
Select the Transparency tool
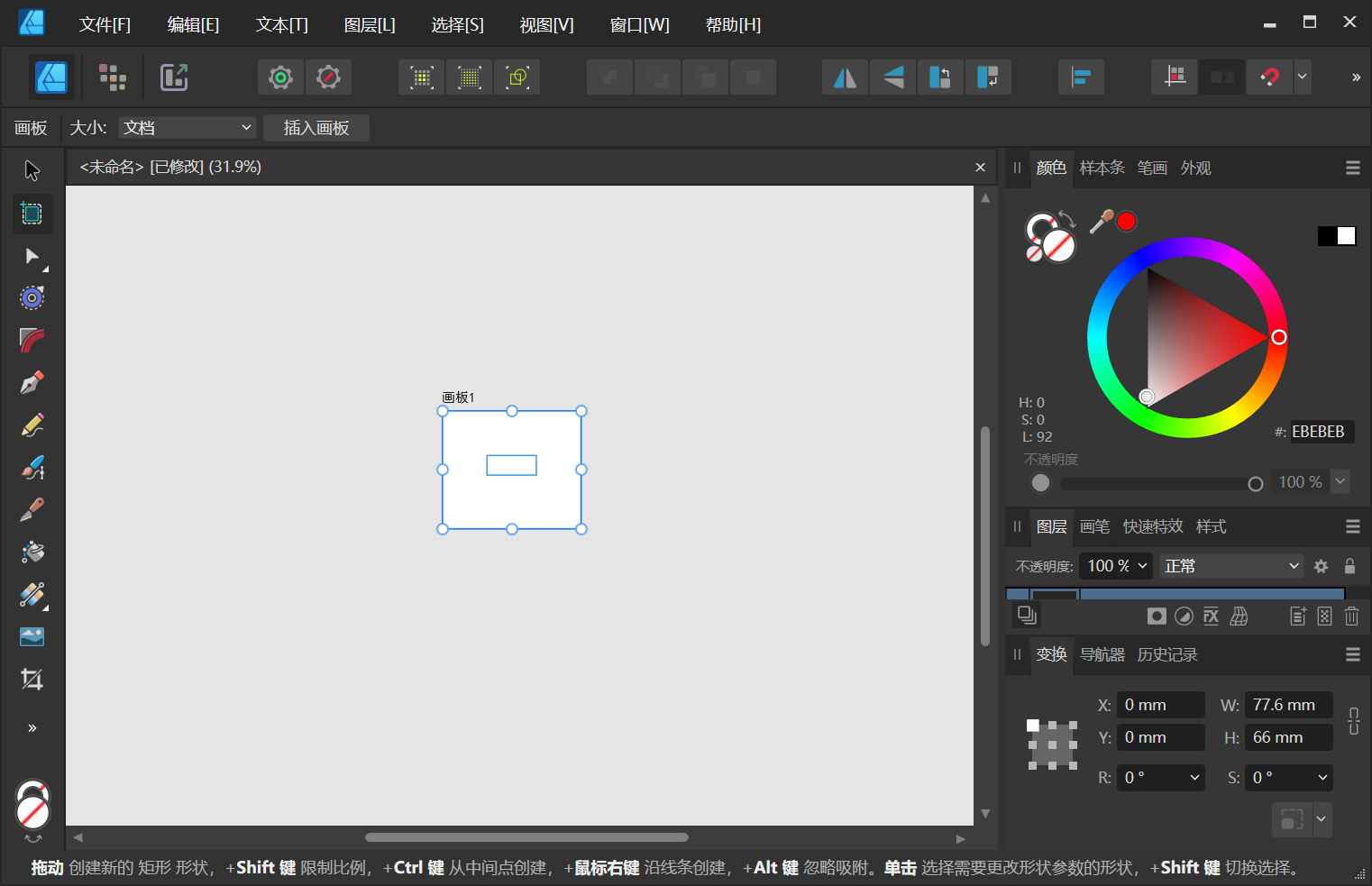(x=32, y=594)
